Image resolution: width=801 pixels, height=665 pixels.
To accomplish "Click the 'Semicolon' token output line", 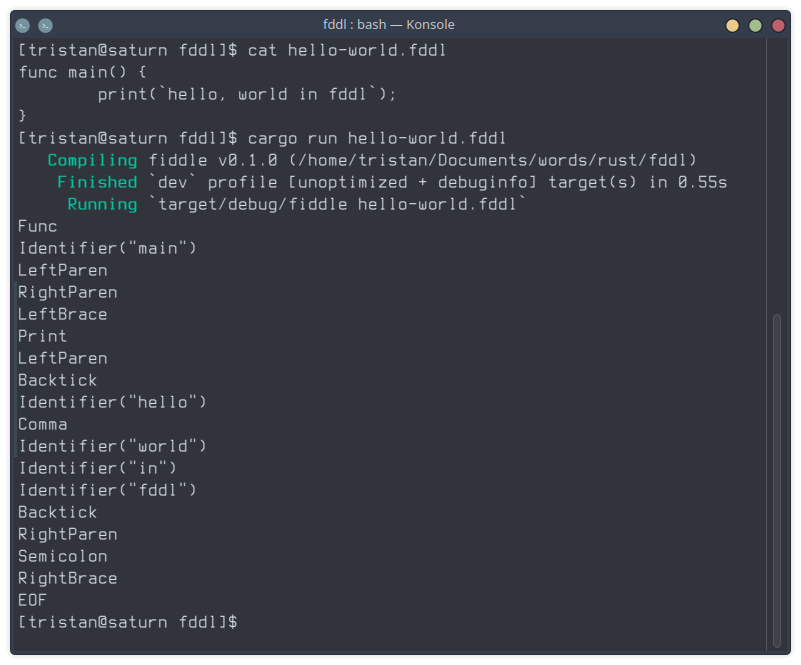I will click(62, 556).
